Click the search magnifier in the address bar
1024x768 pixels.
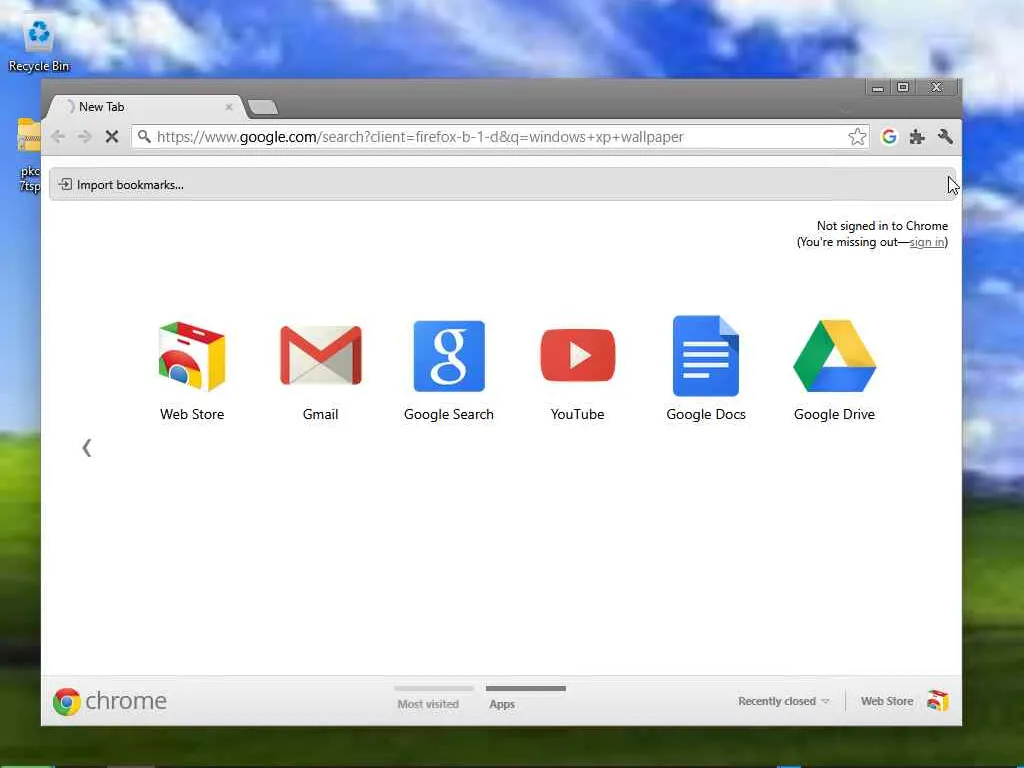click(x=144, y=136)
